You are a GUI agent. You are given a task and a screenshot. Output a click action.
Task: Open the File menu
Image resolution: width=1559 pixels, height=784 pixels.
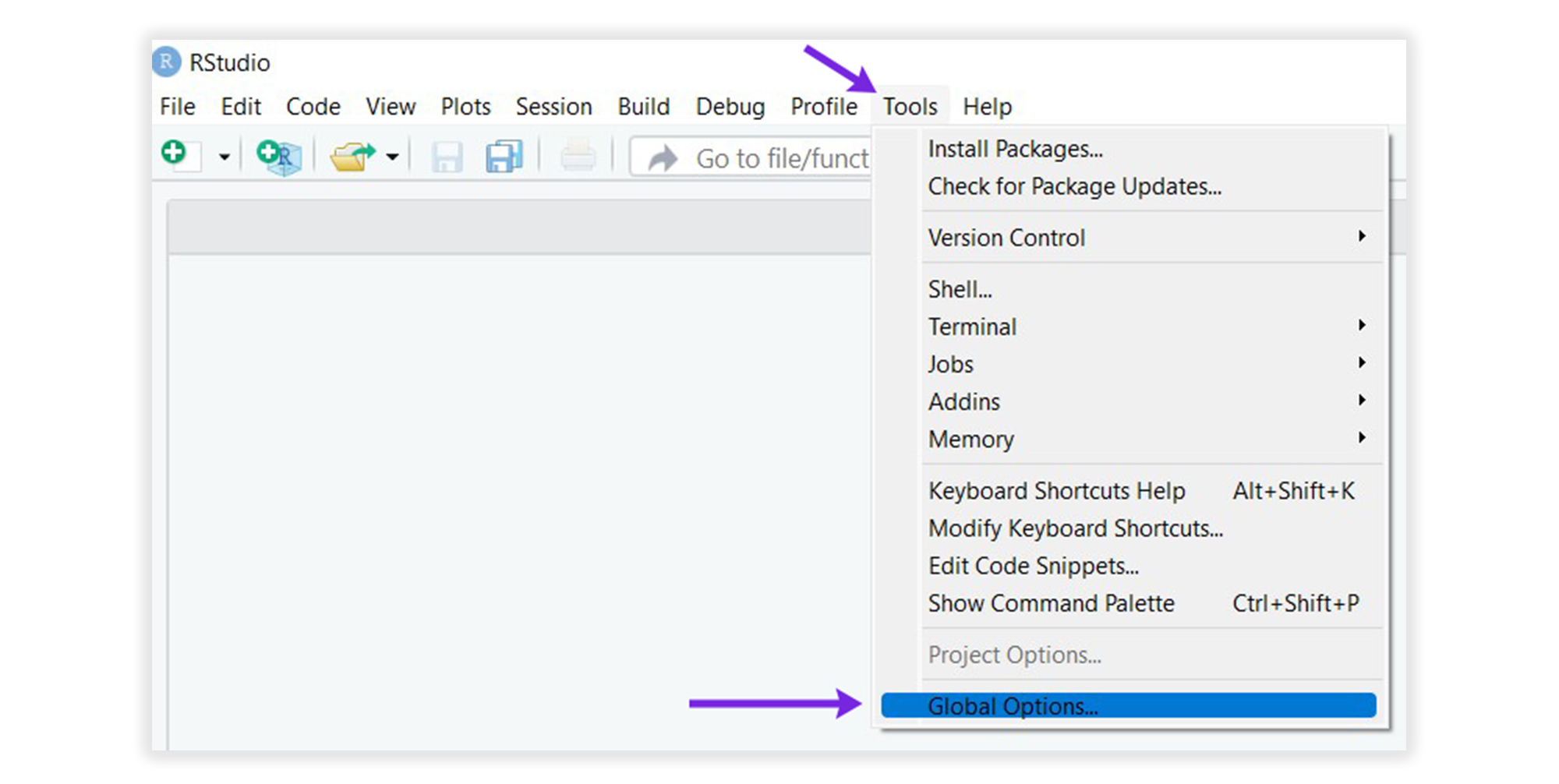pyautogui.click(x=178, y=106)
